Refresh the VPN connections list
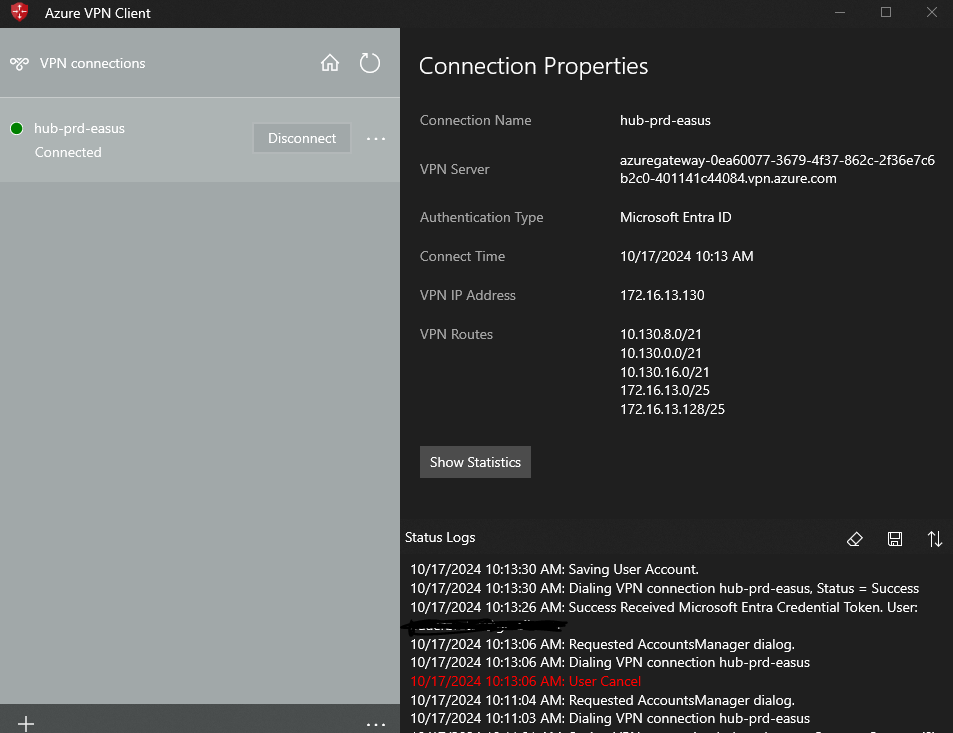The width and height of the screenshot is (953, 733). point(370,62)
